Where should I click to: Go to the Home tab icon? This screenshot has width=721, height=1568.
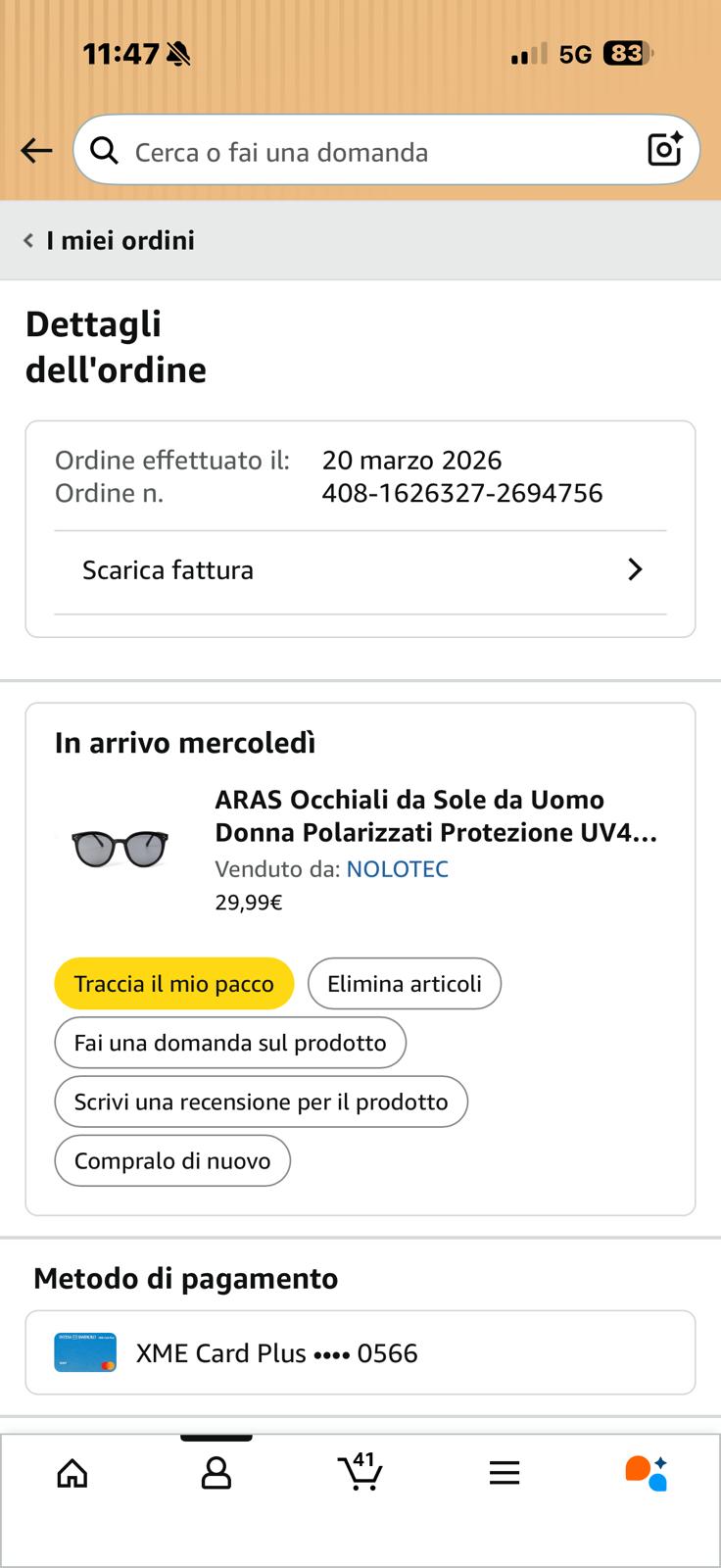[72, 1473]
